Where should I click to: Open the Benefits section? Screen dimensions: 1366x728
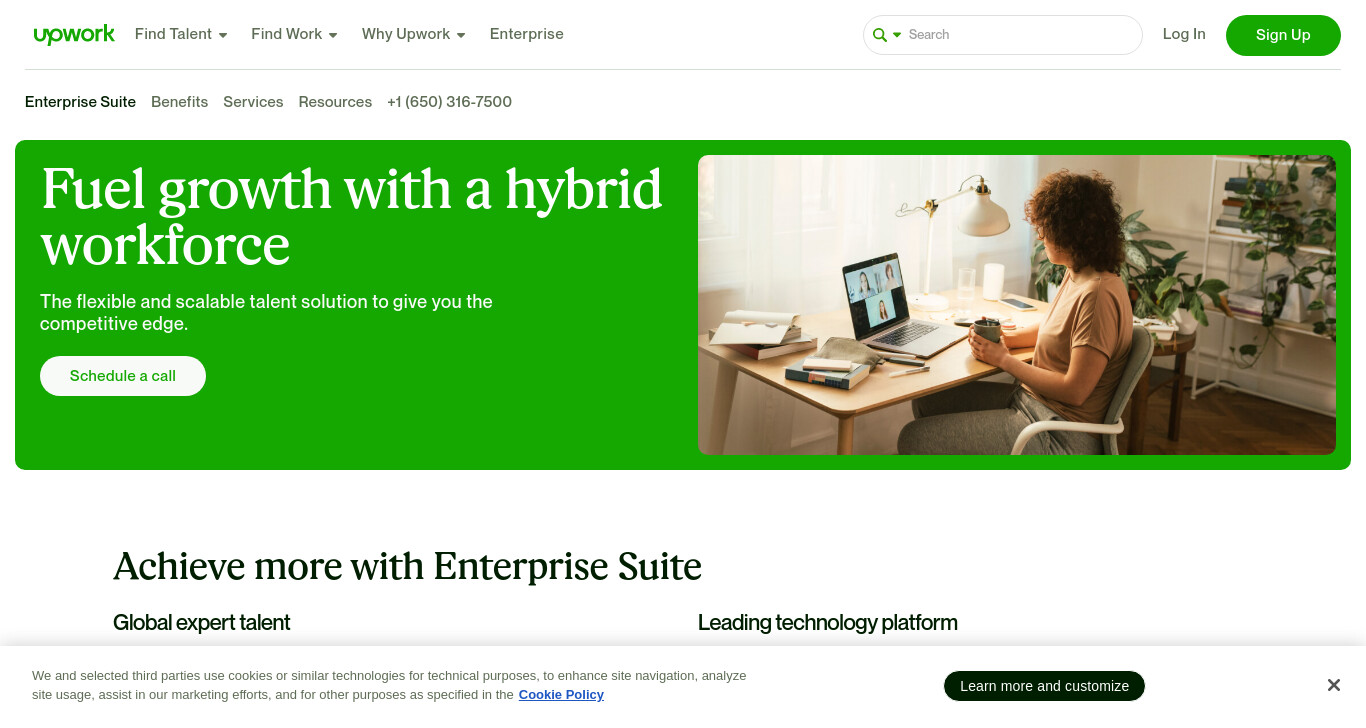tap(180, 102)
